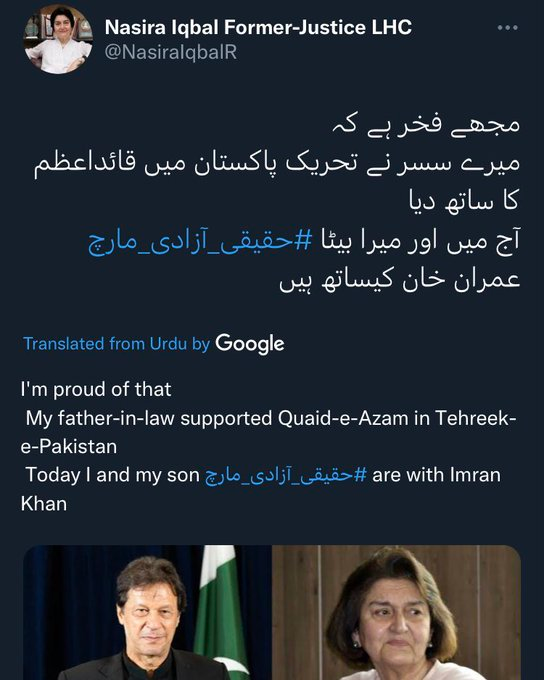Click the Google logo in the translation credit
Image resolution: width=544 pixels, height=680 pixels.
[250, 344]
